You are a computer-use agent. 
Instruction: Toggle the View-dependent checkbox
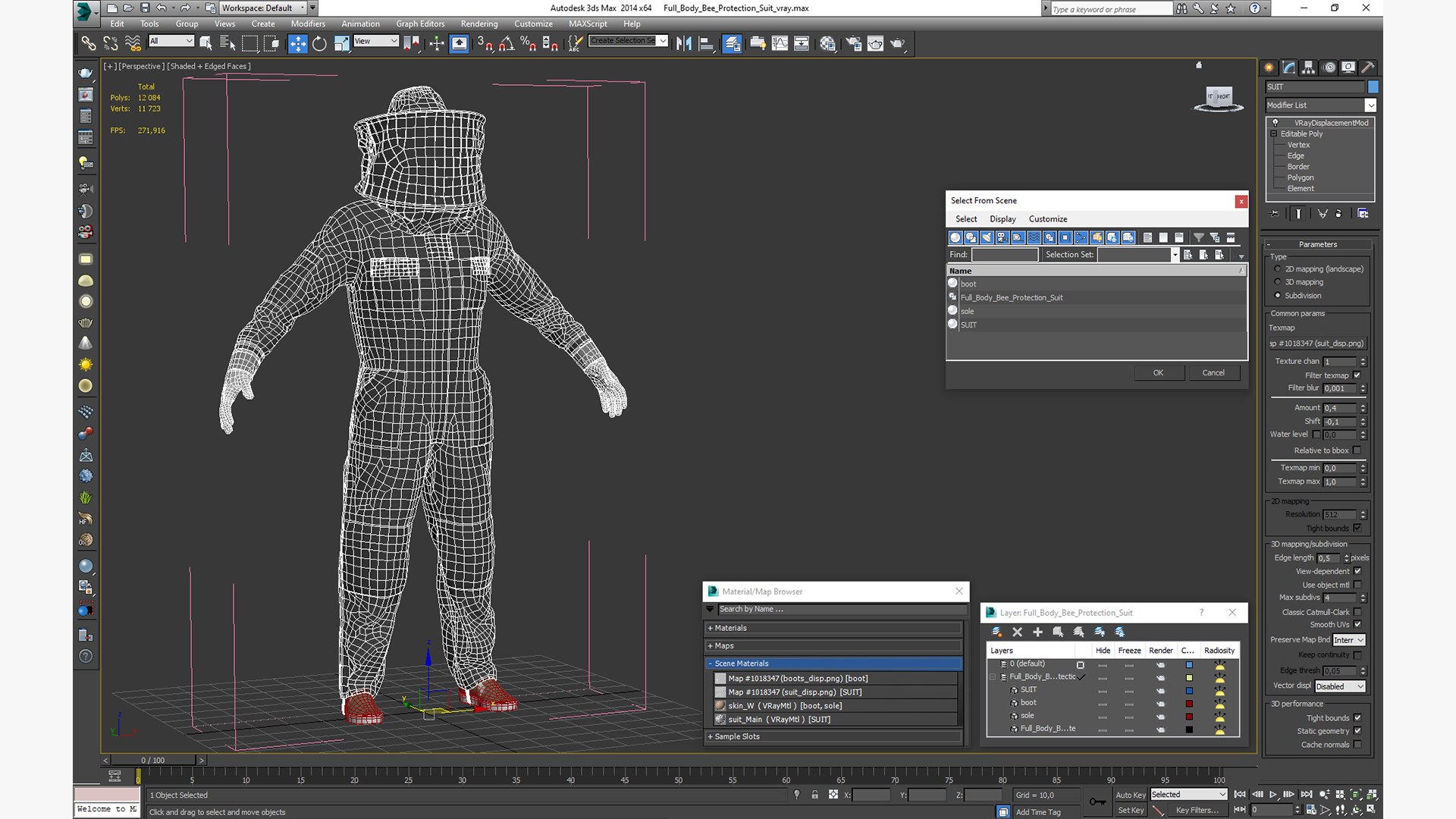pyautogui.click(x=1357, y=571)
